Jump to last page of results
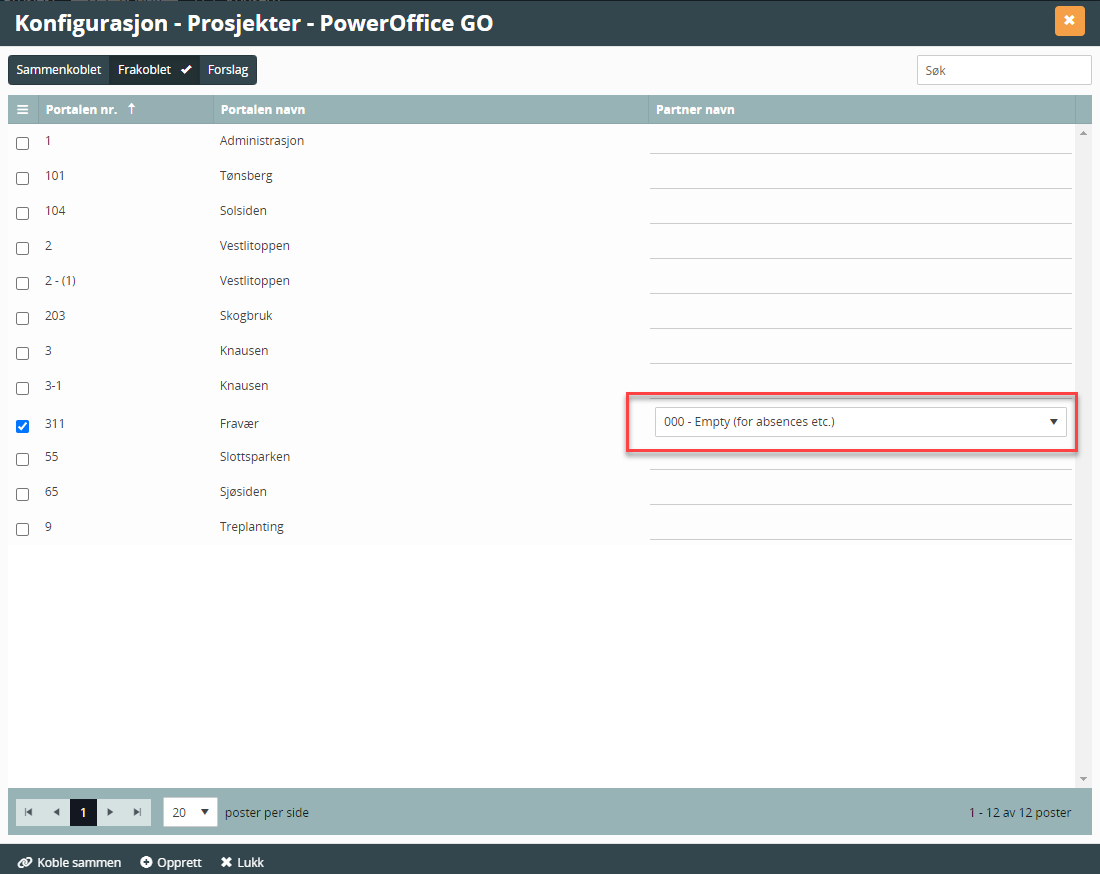 (137, 813)
